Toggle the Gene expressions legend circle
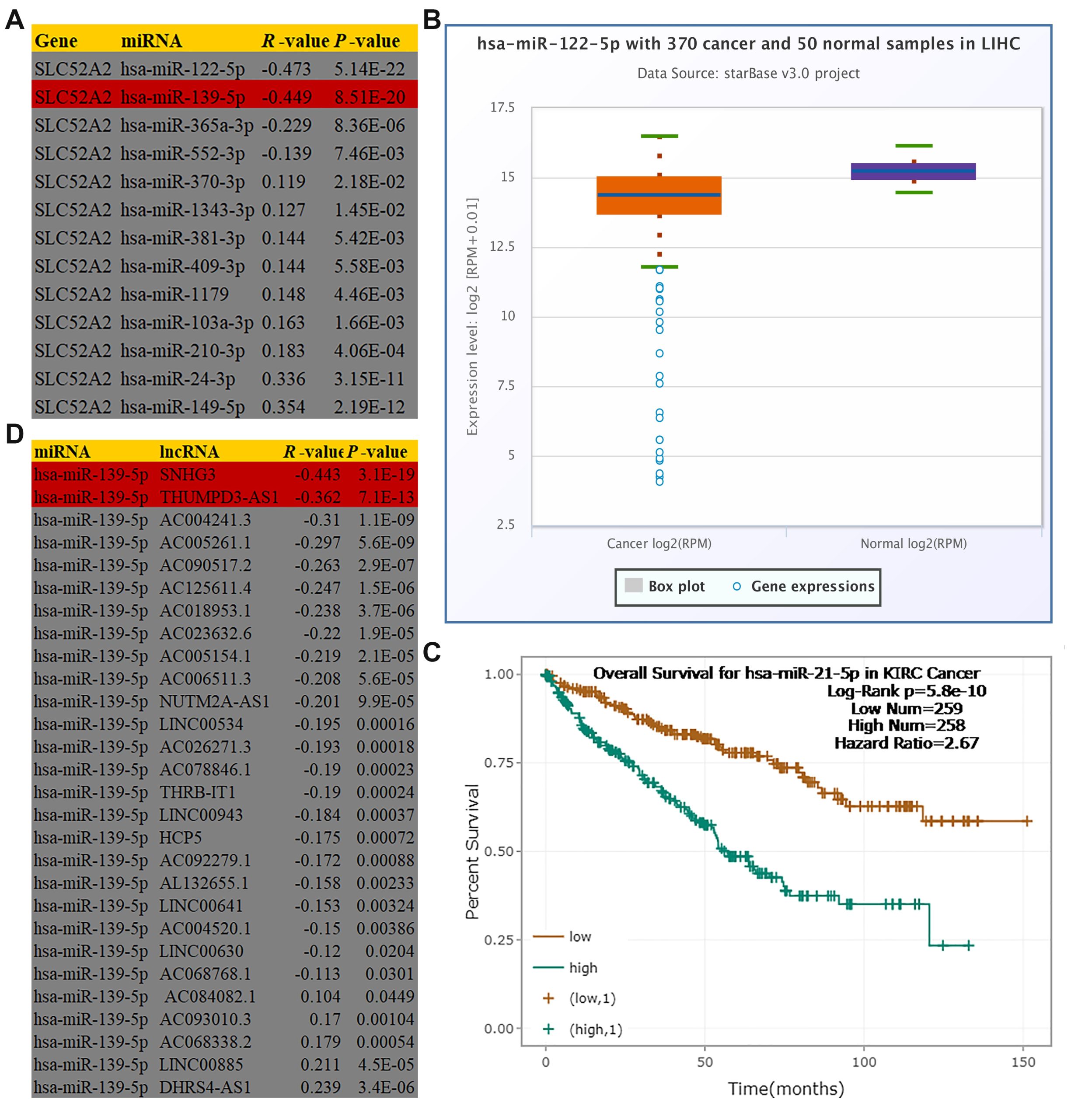1078x1120 pixels. pos(736,586)
